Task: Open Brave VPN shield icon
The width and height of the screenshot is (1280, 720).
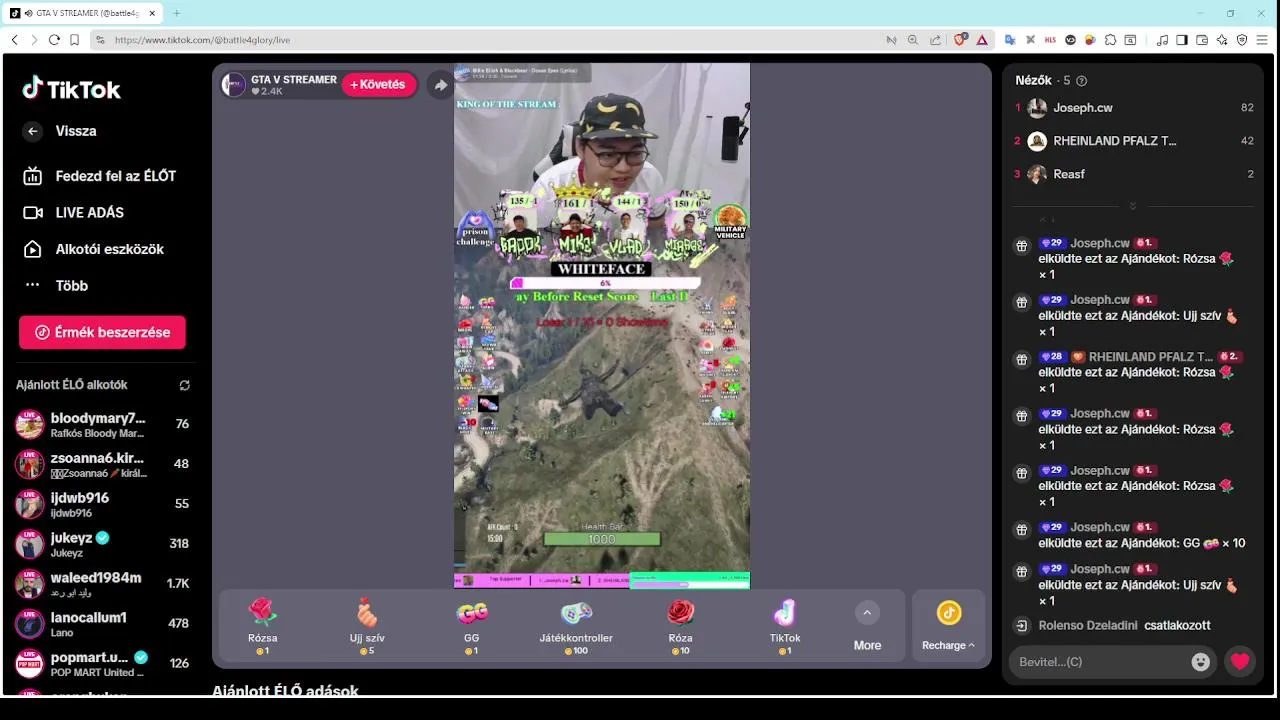Action: 1242,40
